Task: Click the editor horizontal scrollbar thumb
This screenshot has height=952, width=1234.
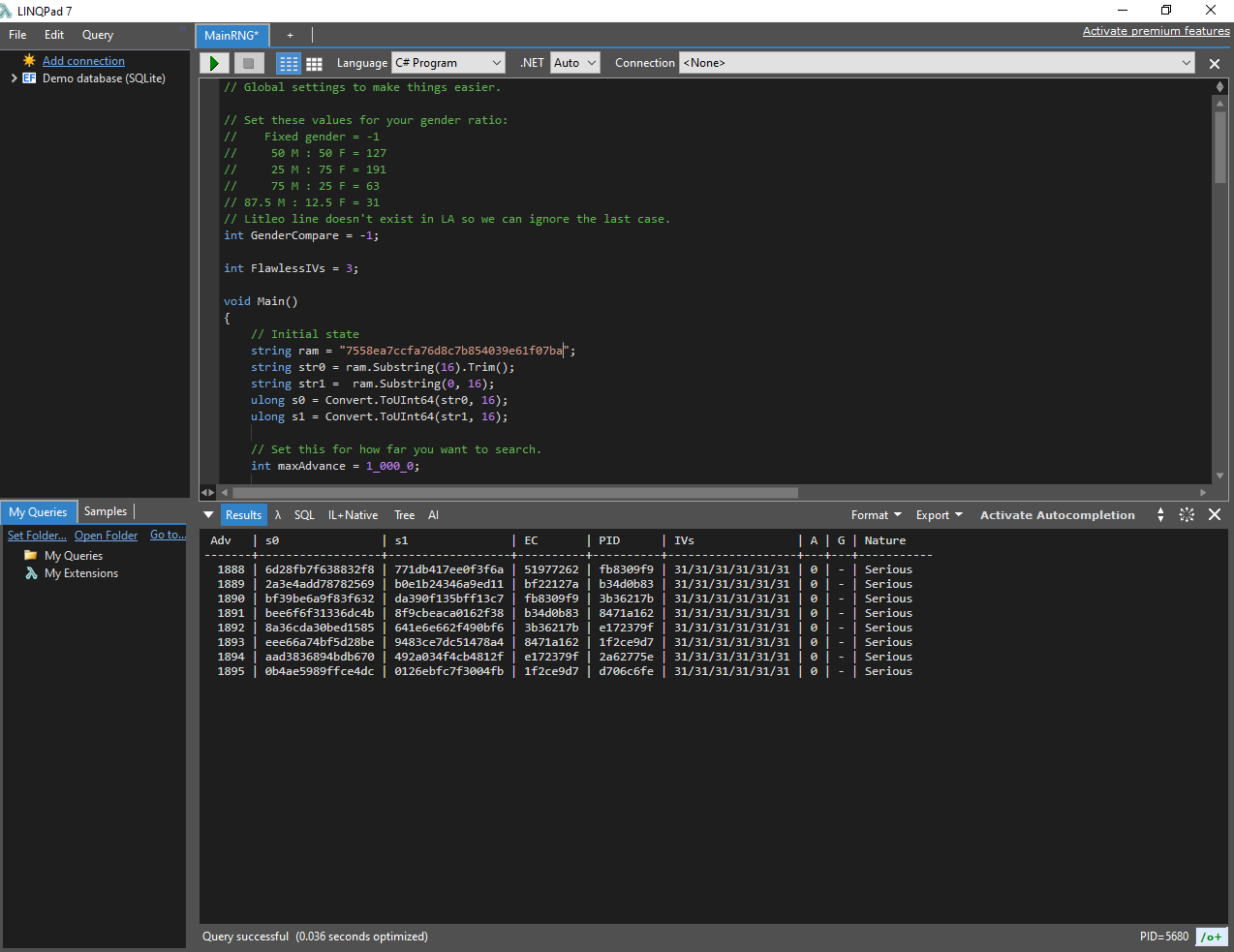Action: (514, 492)
